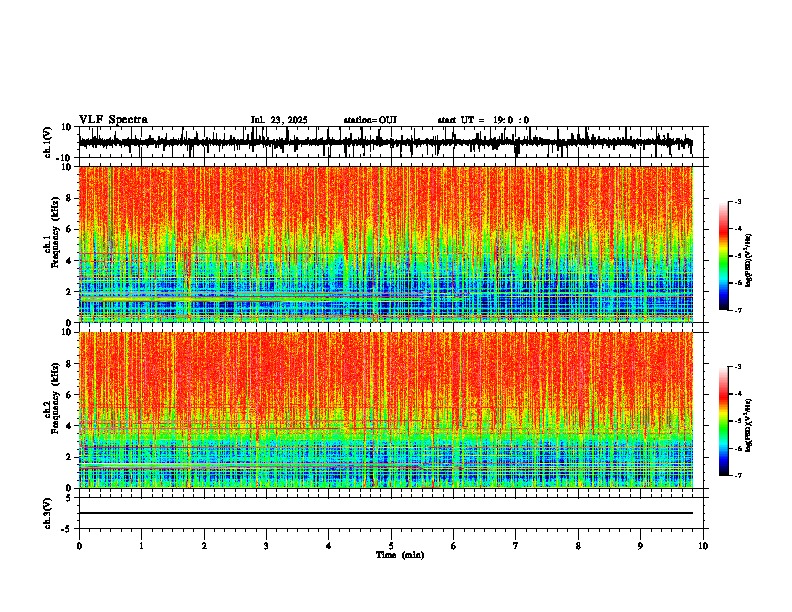Image resolution: width=792 pixels, height=612 pixels.
Task: Click the '-7' label on the ch.2 color bar
Action: tap(737, 475)
